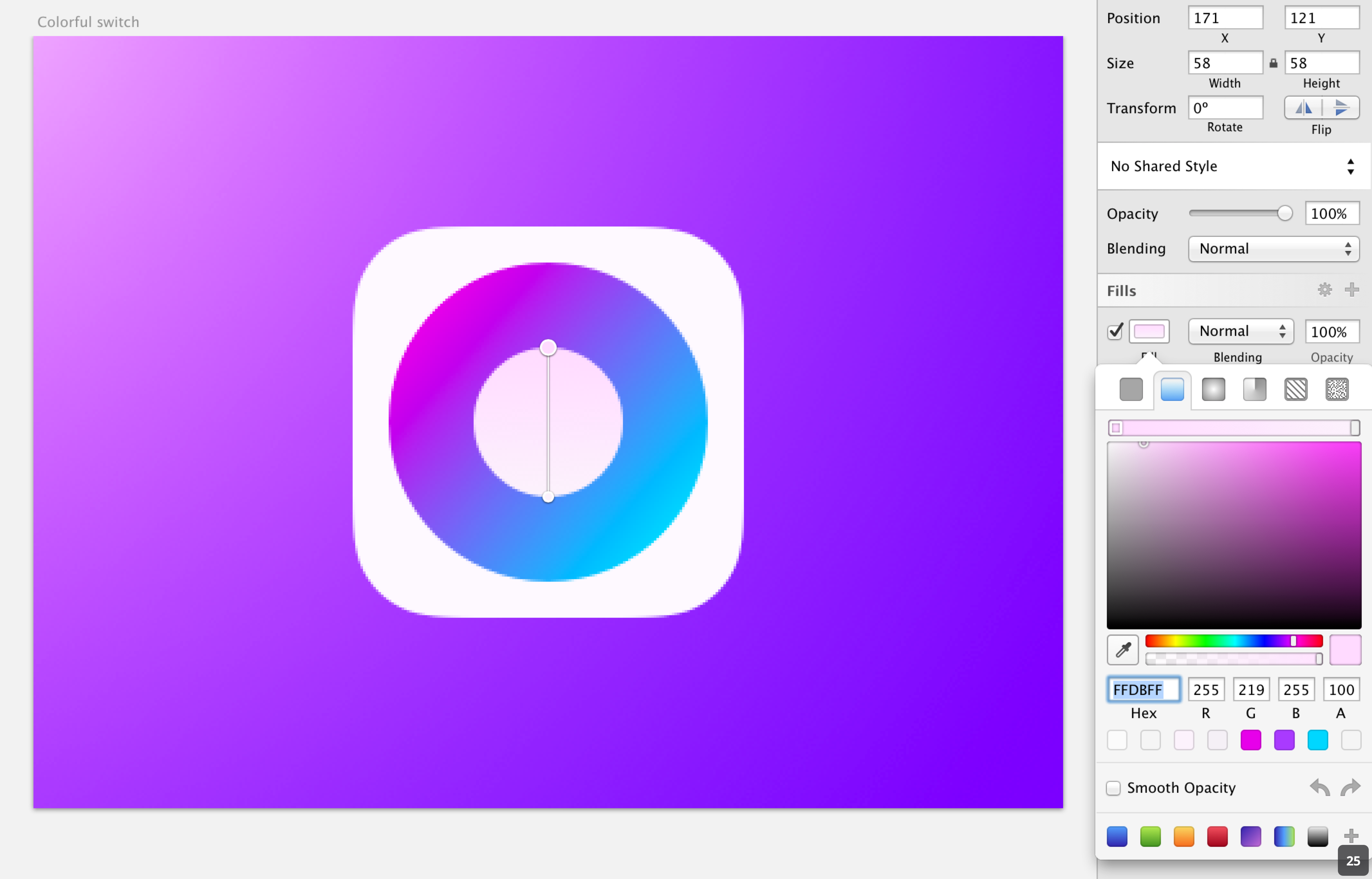Select radial gradient fill type
The width and height of the screenshot is (1372, 879).
click(x=1213, y=390)
